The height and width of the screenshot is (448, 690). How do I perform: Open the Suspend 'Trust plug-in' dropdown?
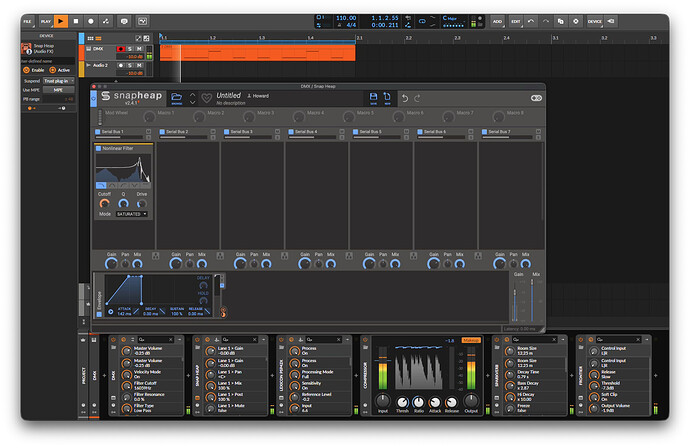pos(59,81)
